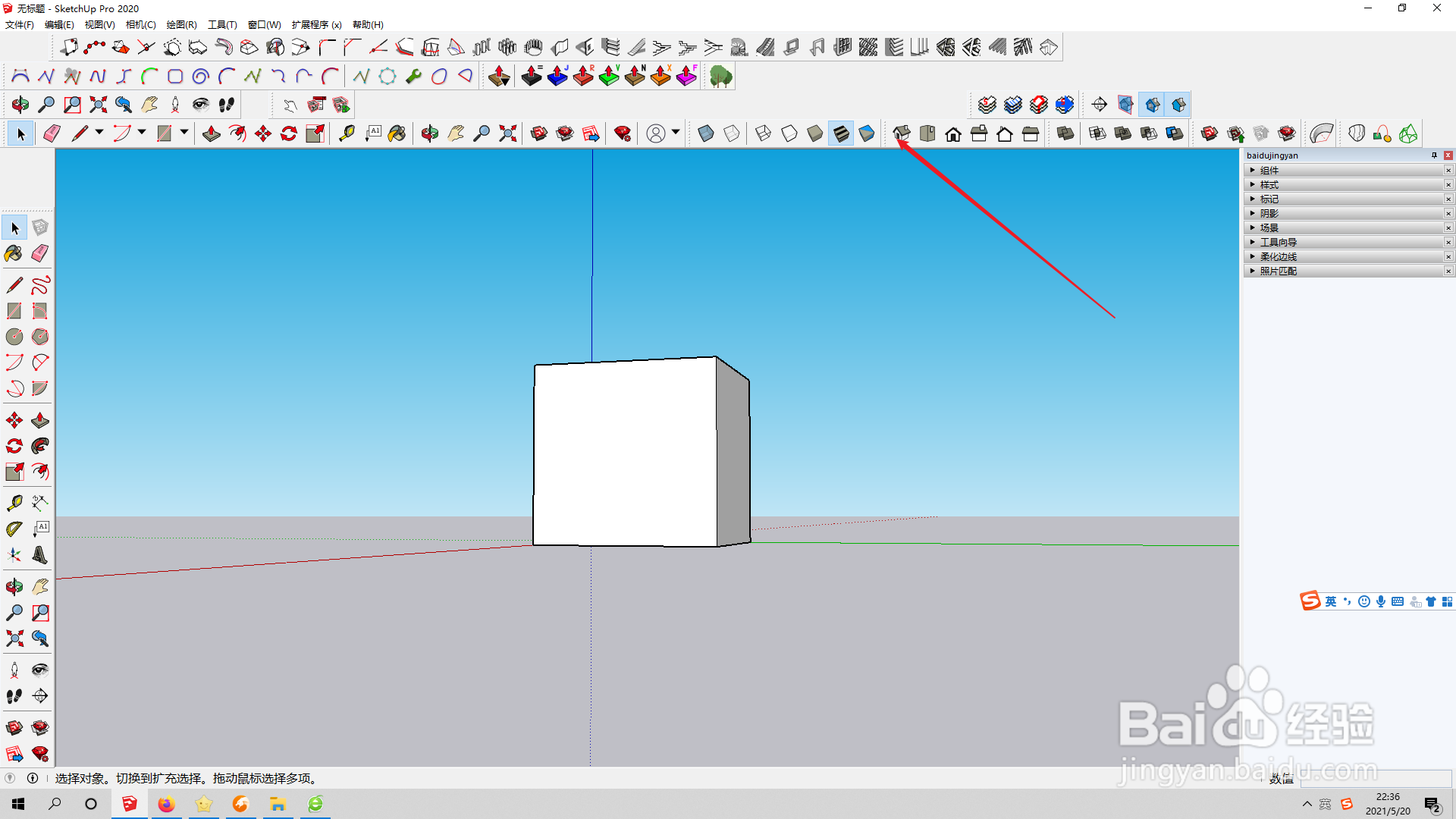Viewport: 1456px width, 819px height.
Task: Open the 扩展程序 Extensions menu
Action: (316, 25)
